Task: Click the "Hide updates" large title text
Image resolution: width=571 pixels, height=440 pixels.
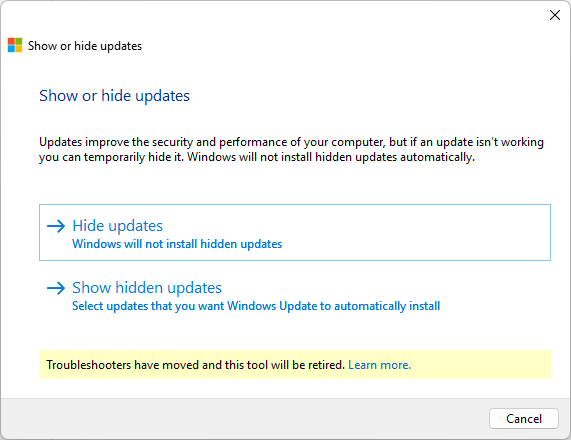Action: (117, 226)
